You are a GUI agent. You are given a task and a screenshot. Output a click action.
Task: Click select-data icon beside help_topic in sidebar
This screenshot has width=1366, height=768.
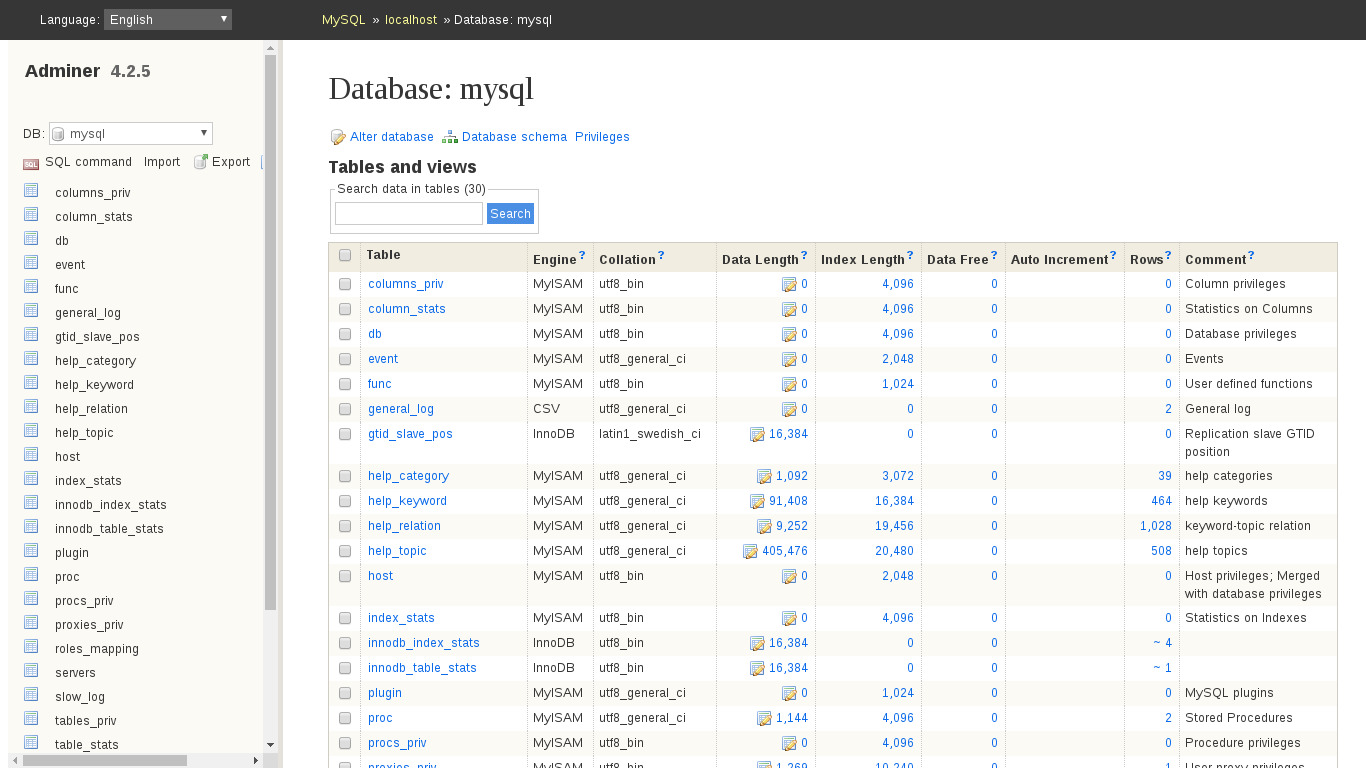[31, 432]
